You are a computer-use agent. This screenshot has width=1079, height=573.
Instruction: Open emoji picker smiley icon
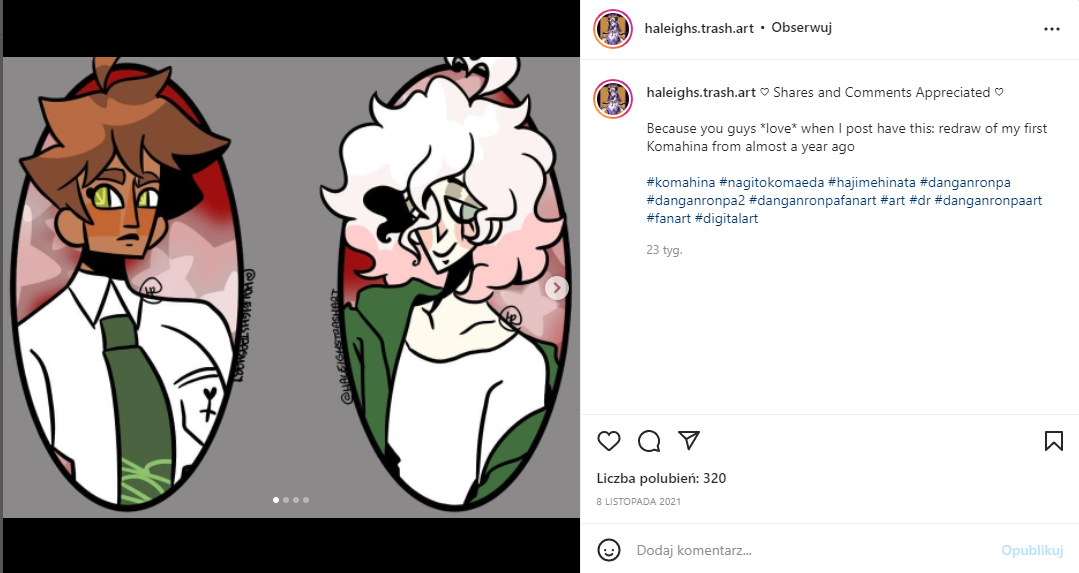point(609,550)
